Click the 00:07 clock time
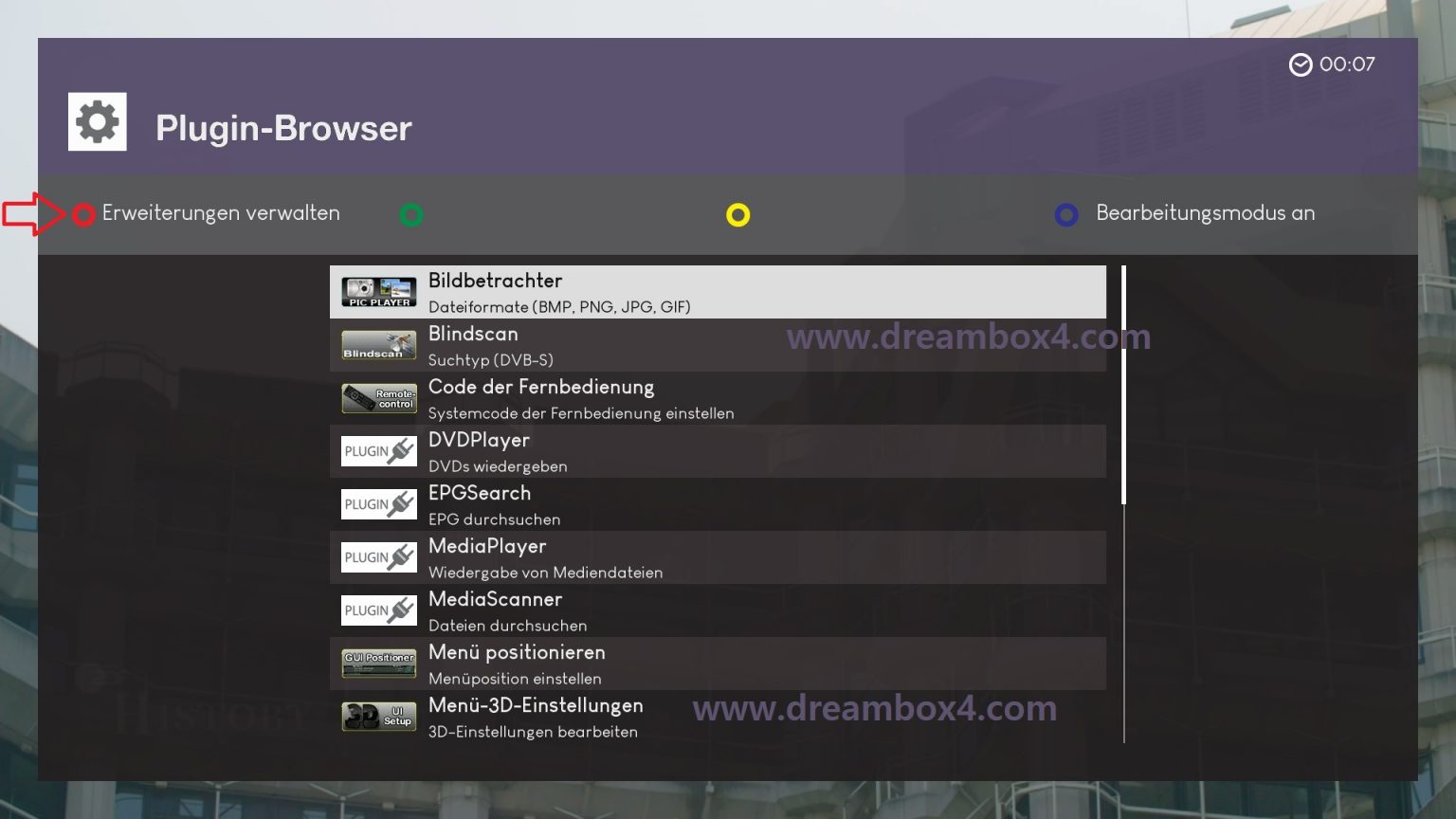This screenshot has width=1456, height=819. (1347, 64)
